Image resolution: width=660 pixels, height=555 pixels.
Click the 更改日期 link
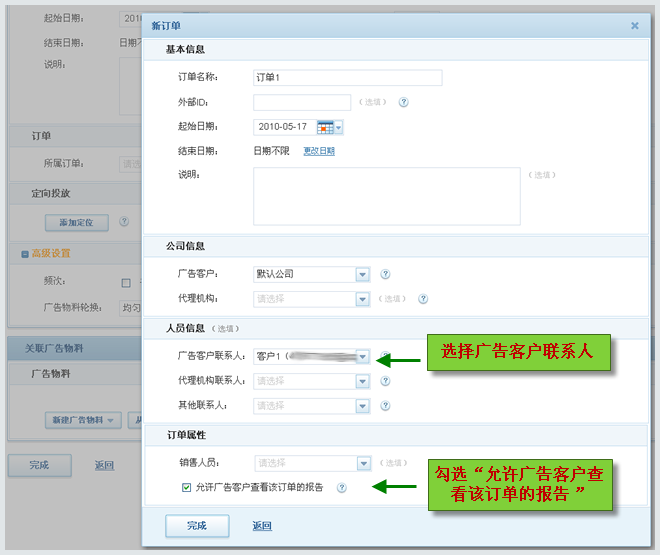(x=319, y=151)
